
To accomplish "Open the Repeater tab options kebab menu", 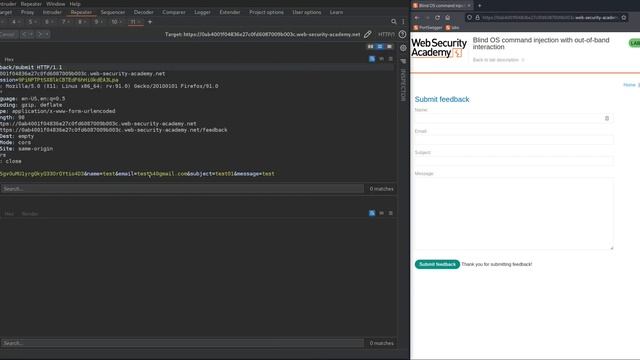I will (x=404, y=22).
